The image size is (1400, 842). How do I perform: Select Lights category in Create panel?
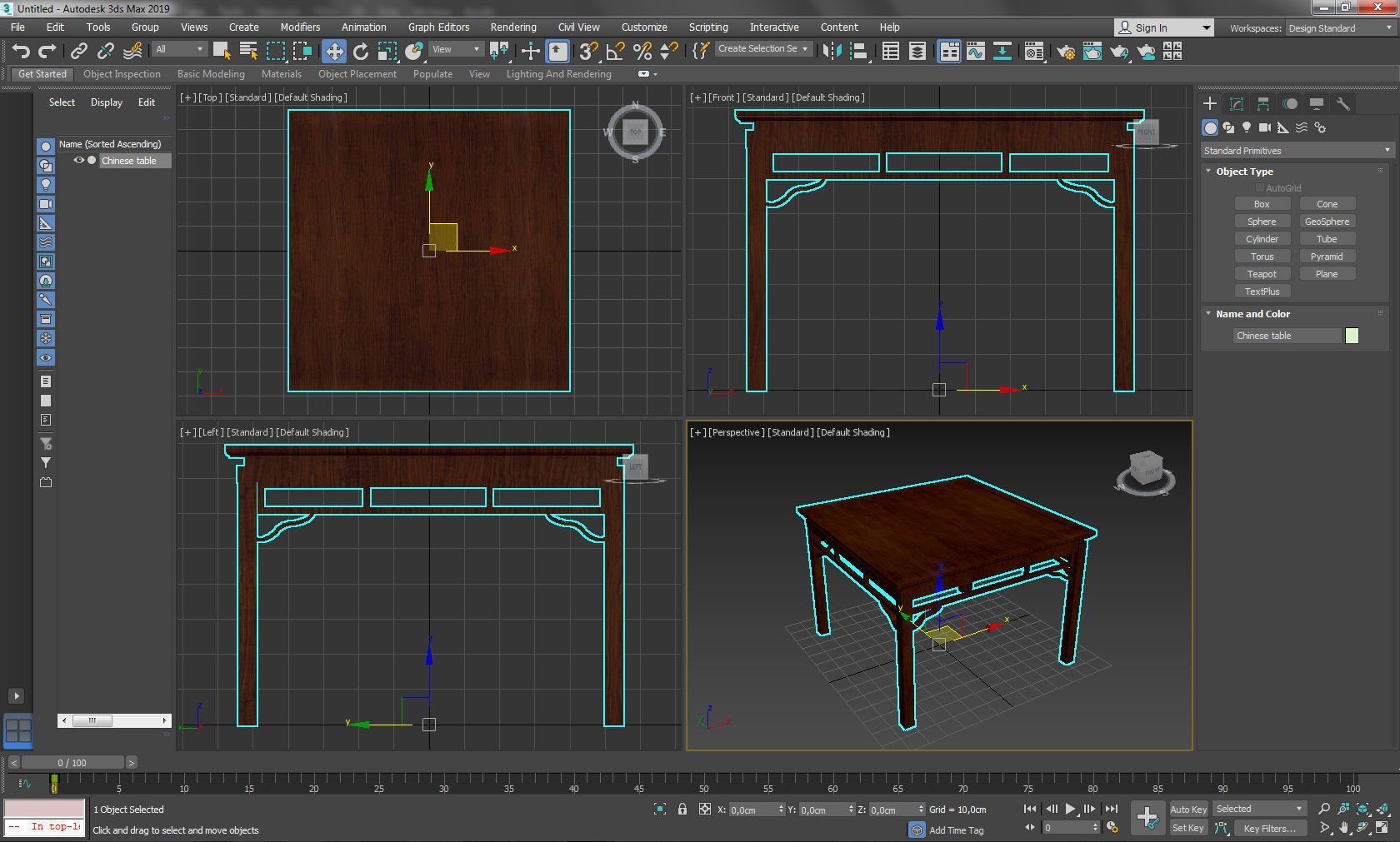(1247, 127)
